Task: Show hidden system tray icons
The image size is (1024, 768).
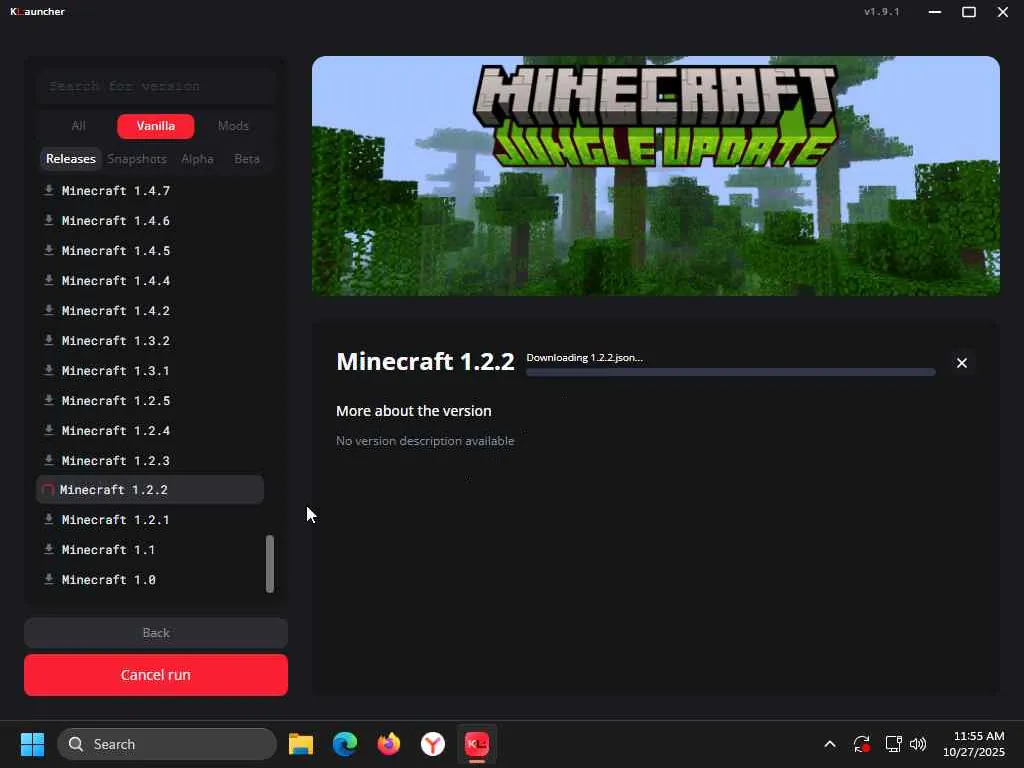Action: [x=830, y=744]
